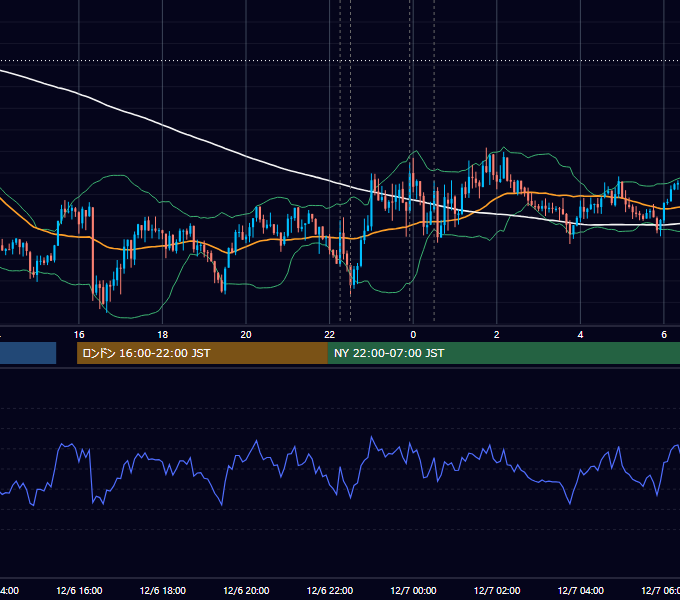The image size is (680, 600).
Task: Click the 12/7 02:00 time axis label
Action: pos(497,590)
